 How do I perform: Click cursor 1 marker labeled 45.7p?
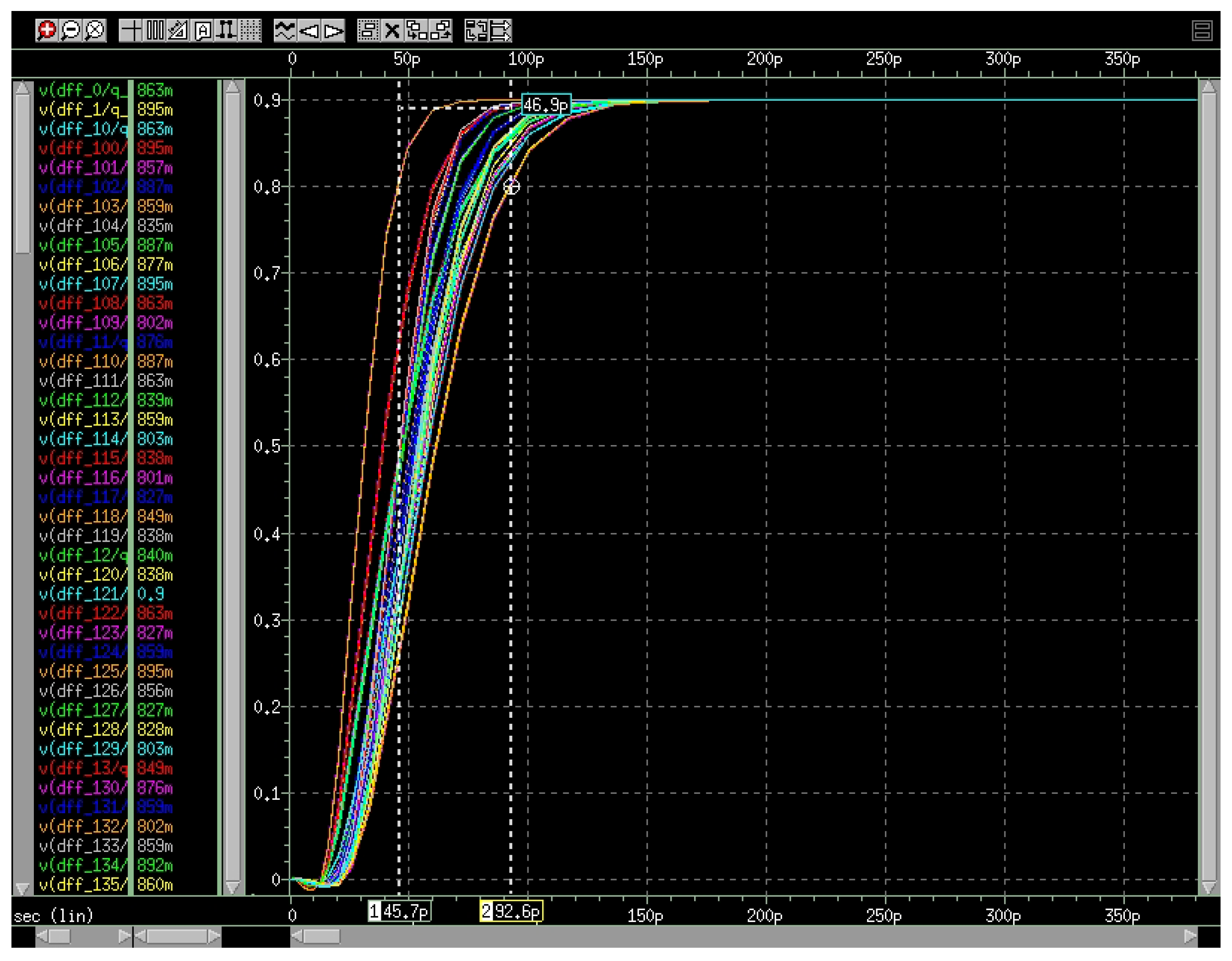tap(399, 911)
